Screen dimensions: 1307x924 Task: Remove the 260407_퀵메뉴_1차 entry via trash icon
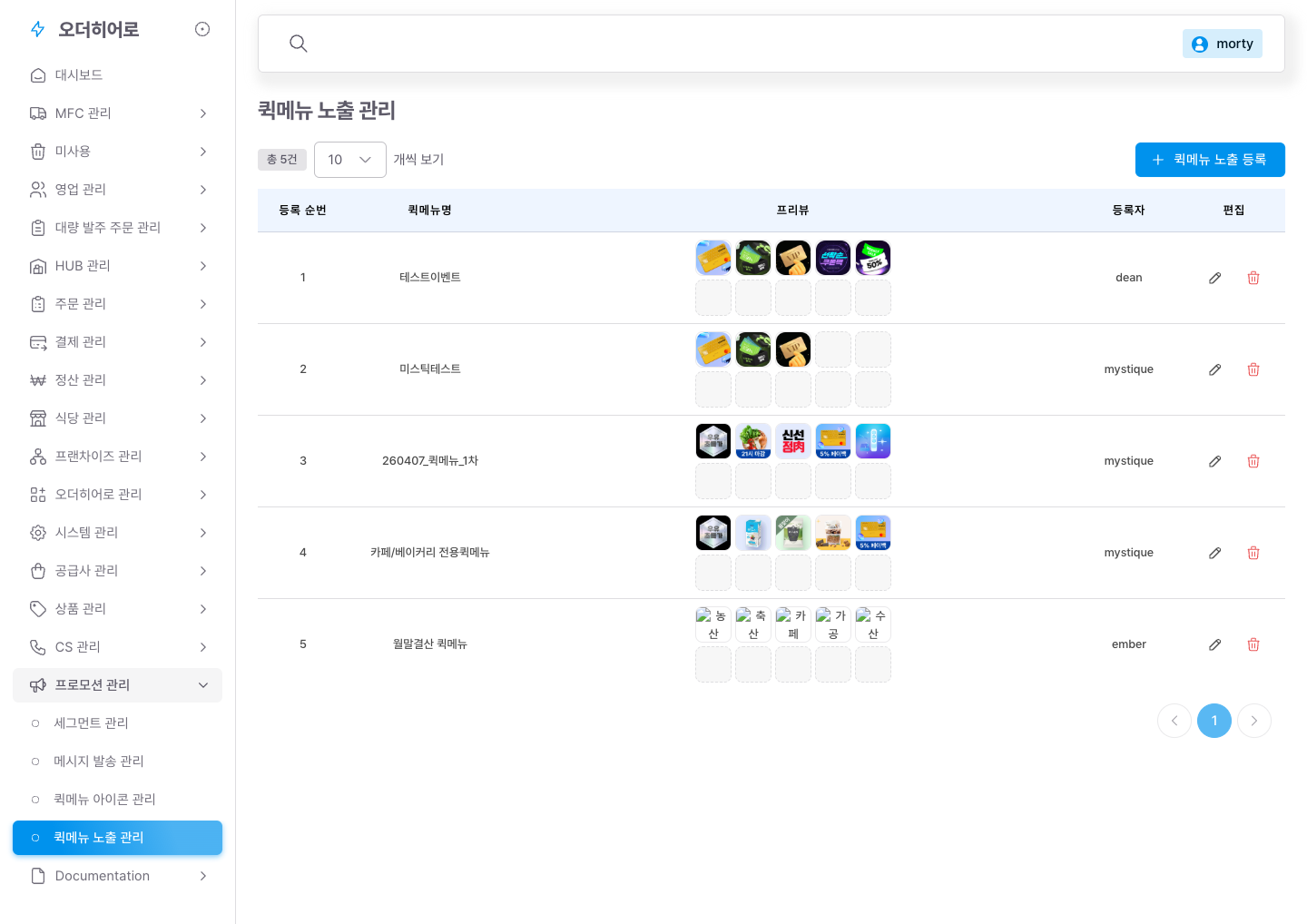[1253, 461]
